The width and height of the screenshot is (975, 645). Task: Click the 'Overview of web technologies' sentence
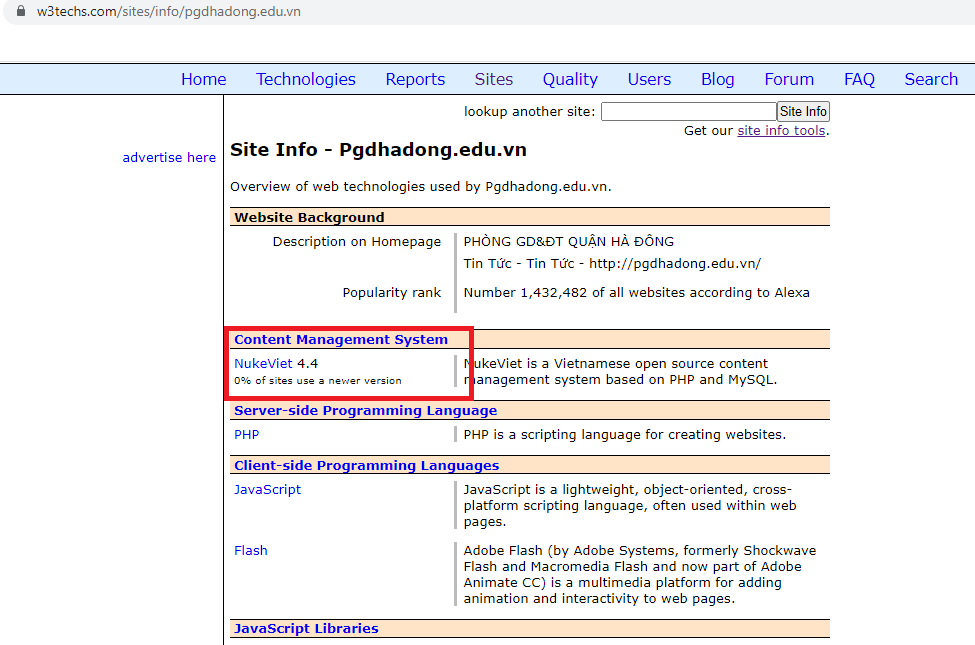[420, 187]
